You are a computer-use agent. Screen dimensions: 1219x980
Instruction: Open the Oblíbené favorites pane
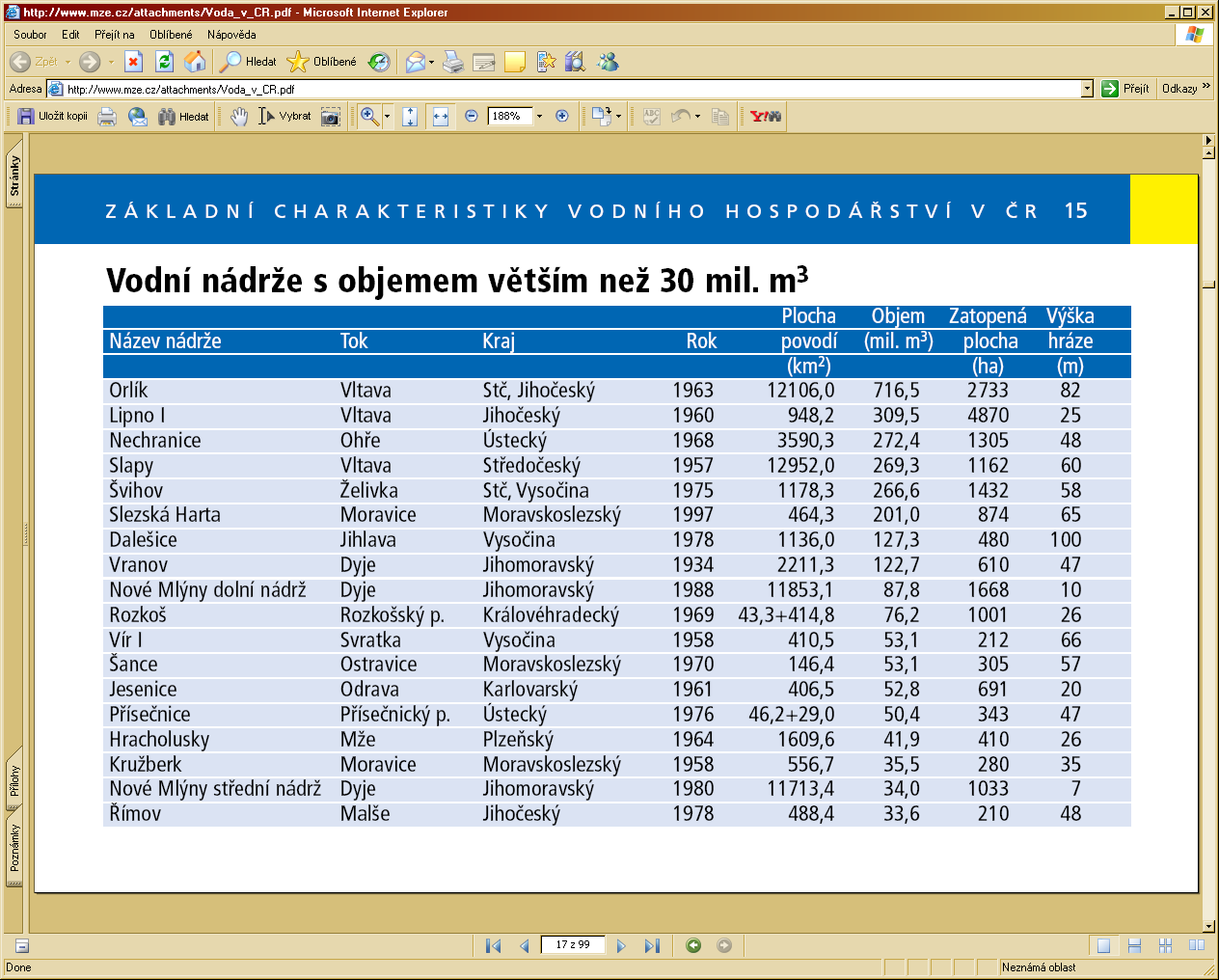click(x=322, y=62)
